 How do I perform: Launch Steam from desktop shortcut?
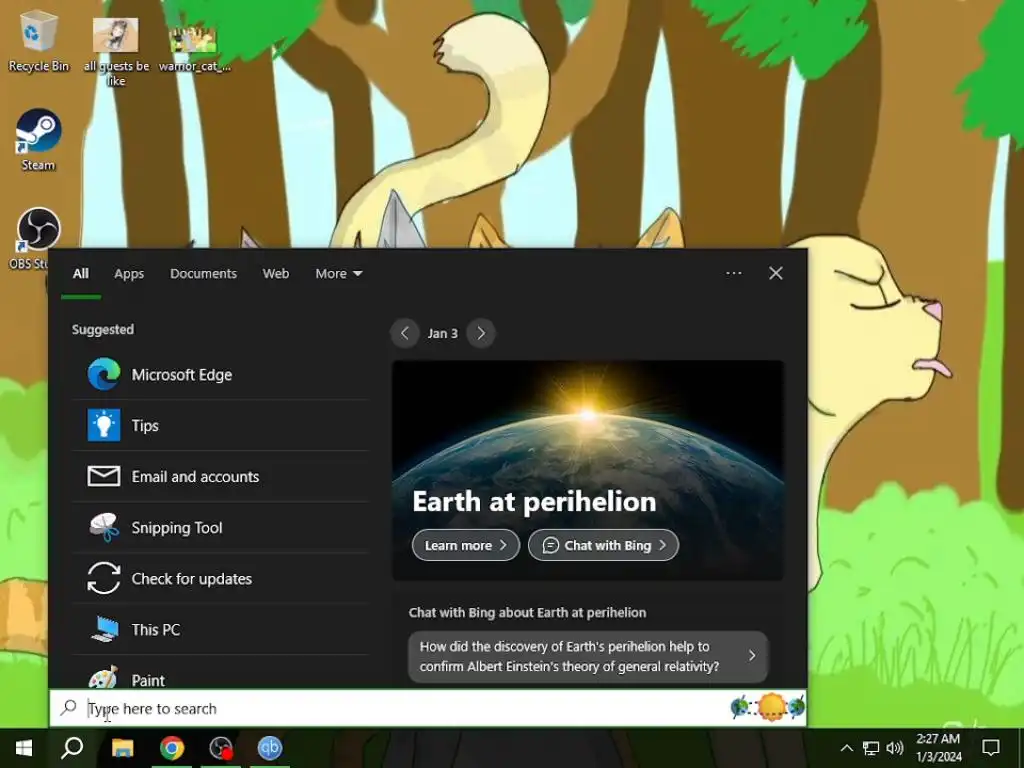[39, 140]
